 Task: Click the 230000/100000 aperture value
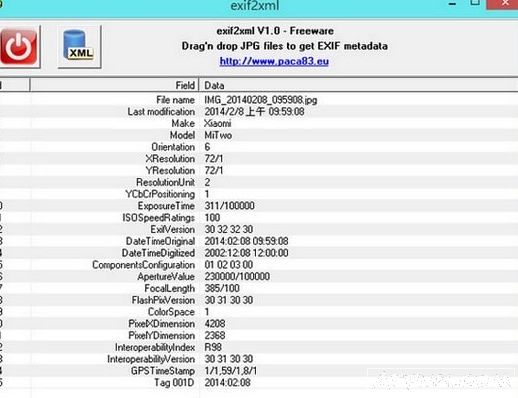tap(237, 276)
